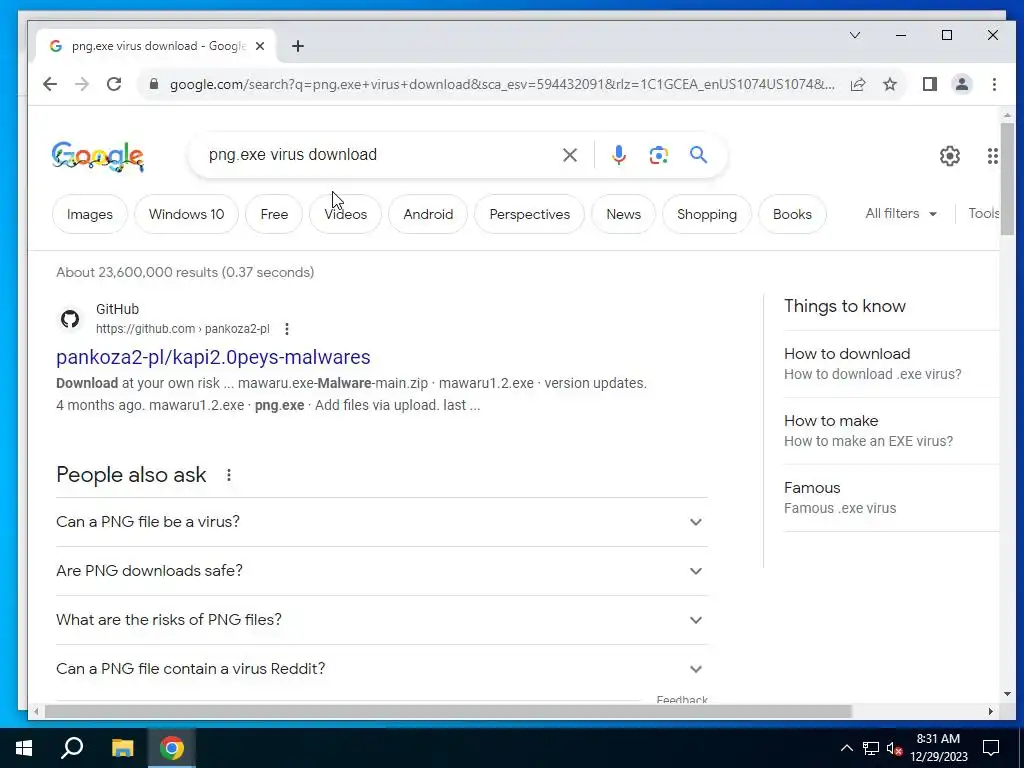Open the Tools option
The image size is (1024, 768).
pos(984,214)
